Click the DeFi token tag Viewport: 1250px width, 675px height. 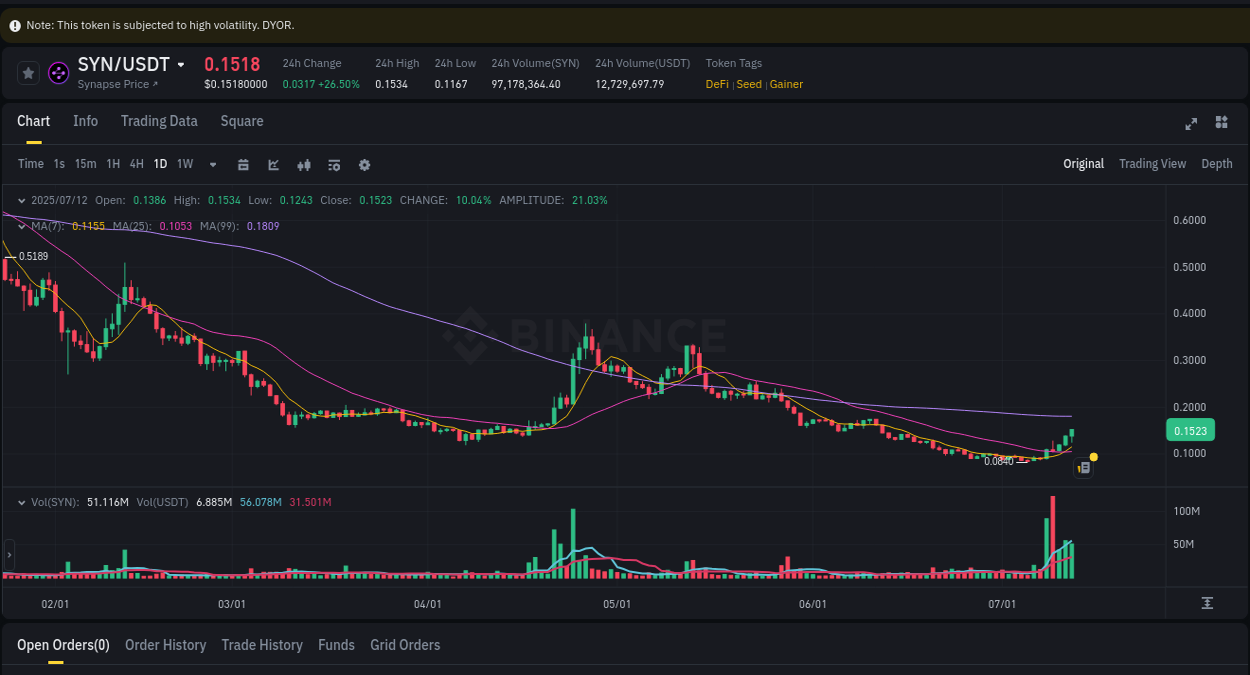[716, 84]
